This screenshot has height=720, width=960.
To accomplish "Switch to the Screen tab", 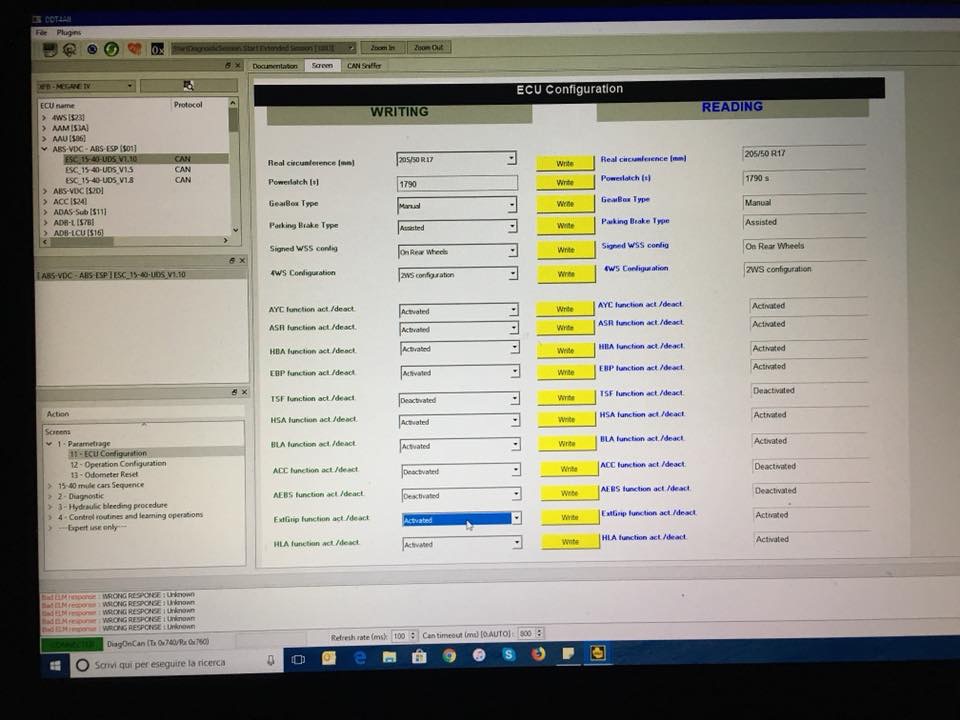I will pyautogui.click(x=322, y=65).
